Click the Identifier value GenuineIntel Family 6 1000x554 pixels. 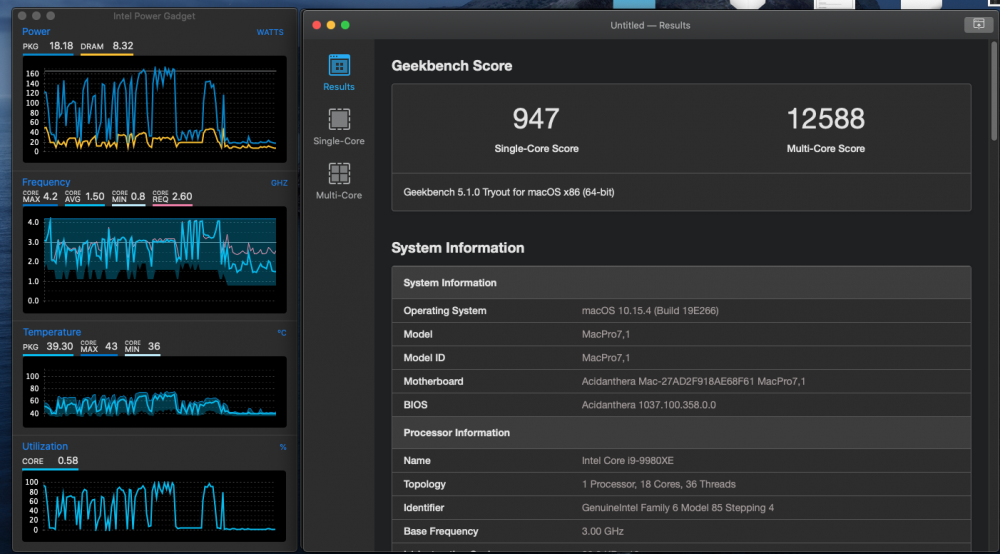[677, 507]
